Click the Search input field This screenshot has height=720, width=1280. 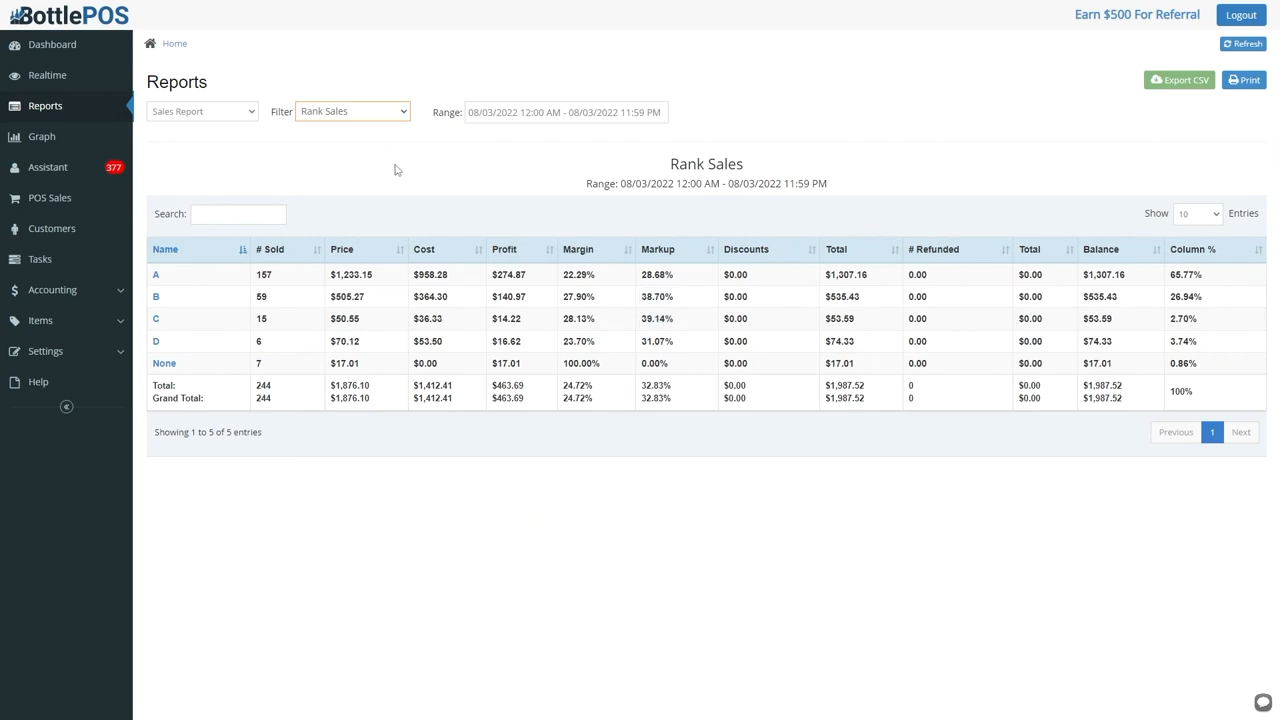(238, 214)
